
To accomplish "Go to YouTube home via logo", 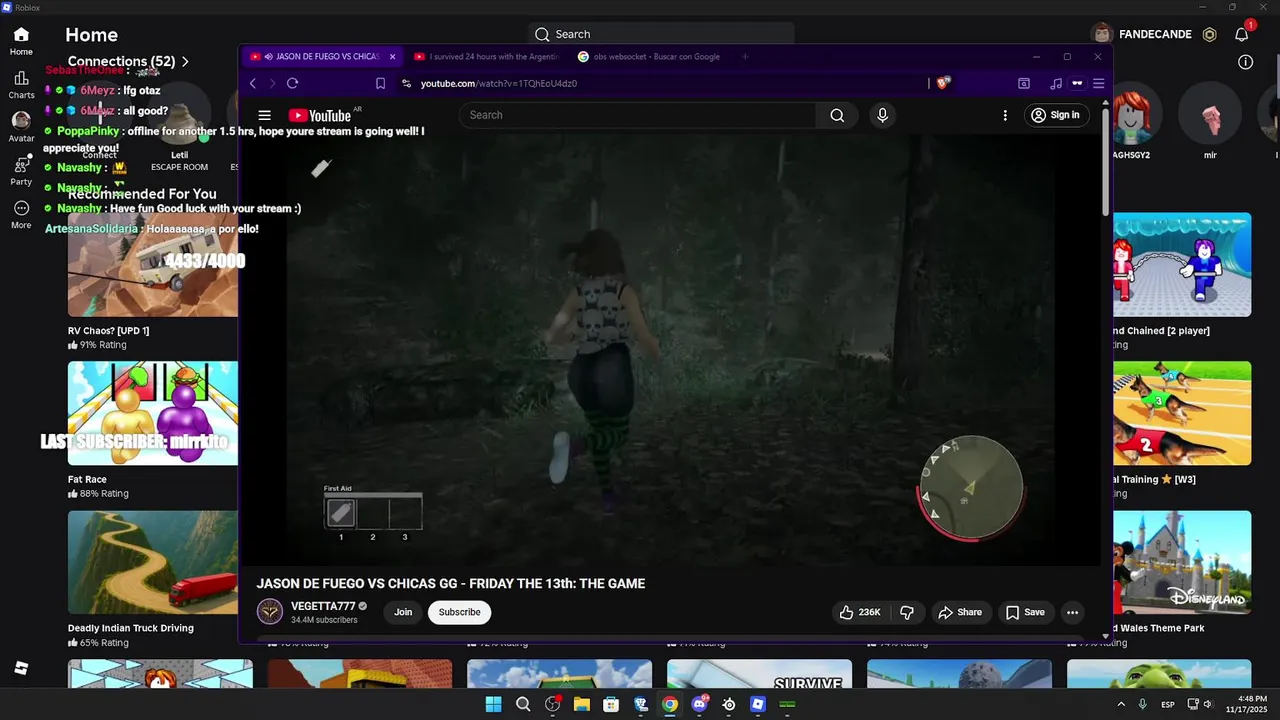I will coord(319,115).
